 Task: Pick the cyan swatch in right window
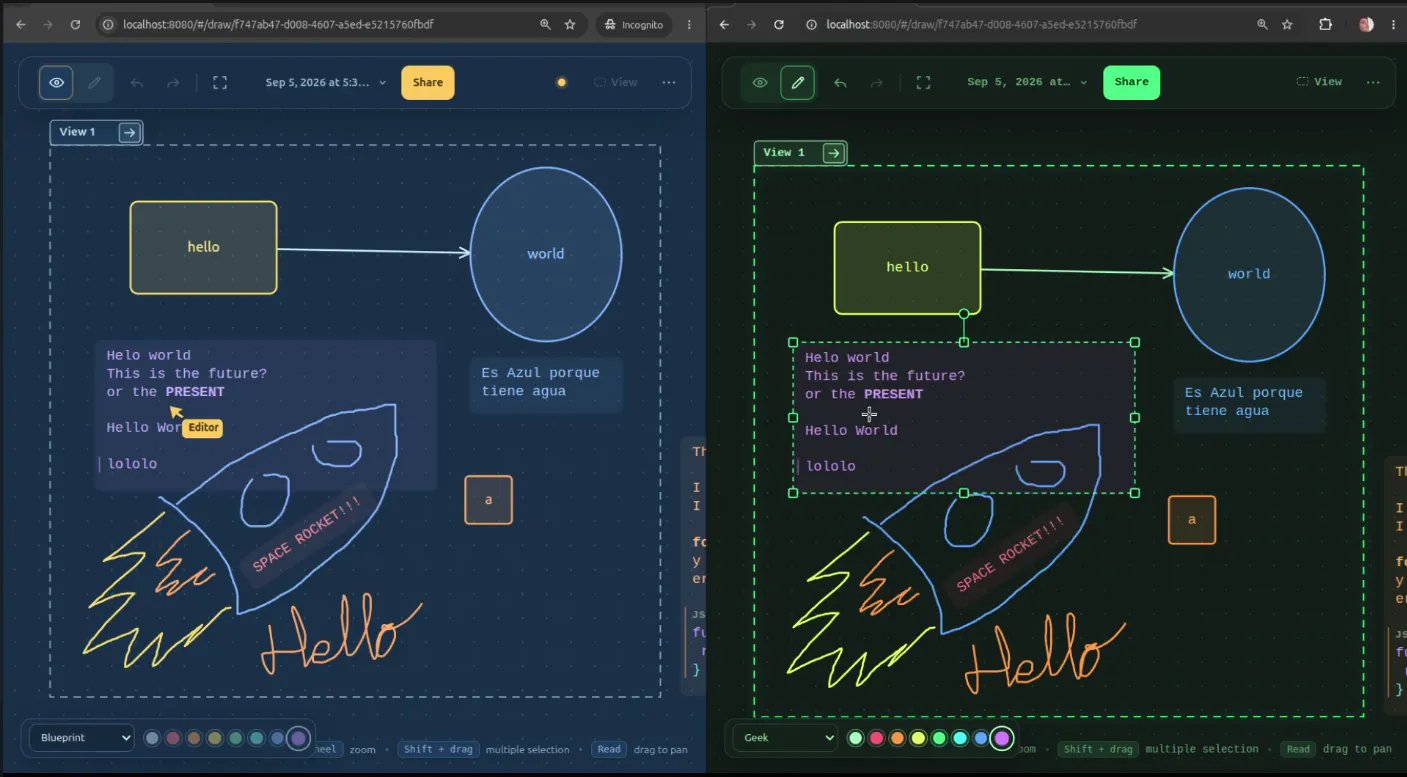coord(960,738)
